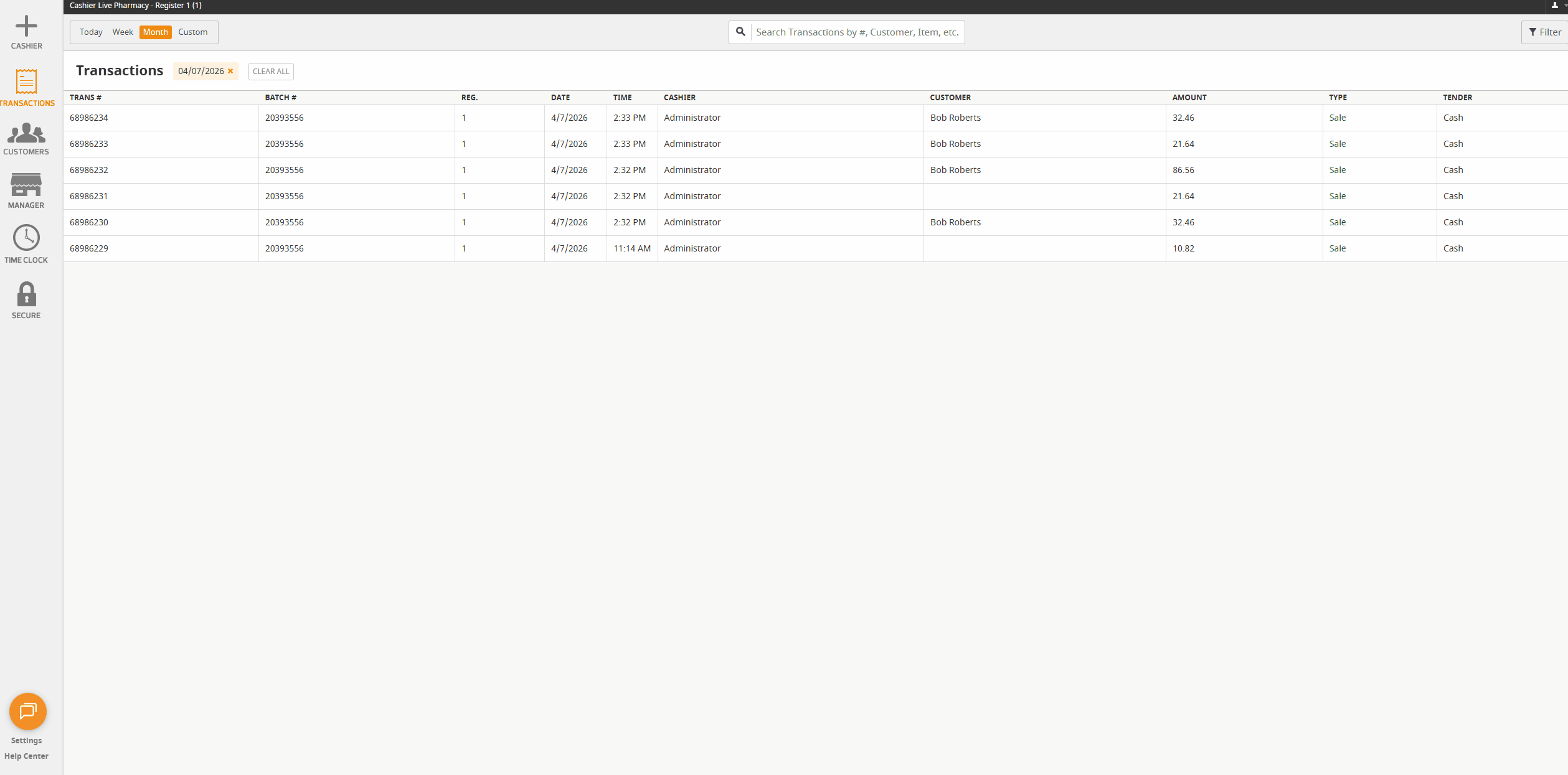1568x775 pixels.
Task: Choose the Custom date range
Action: tap(193, 32)
